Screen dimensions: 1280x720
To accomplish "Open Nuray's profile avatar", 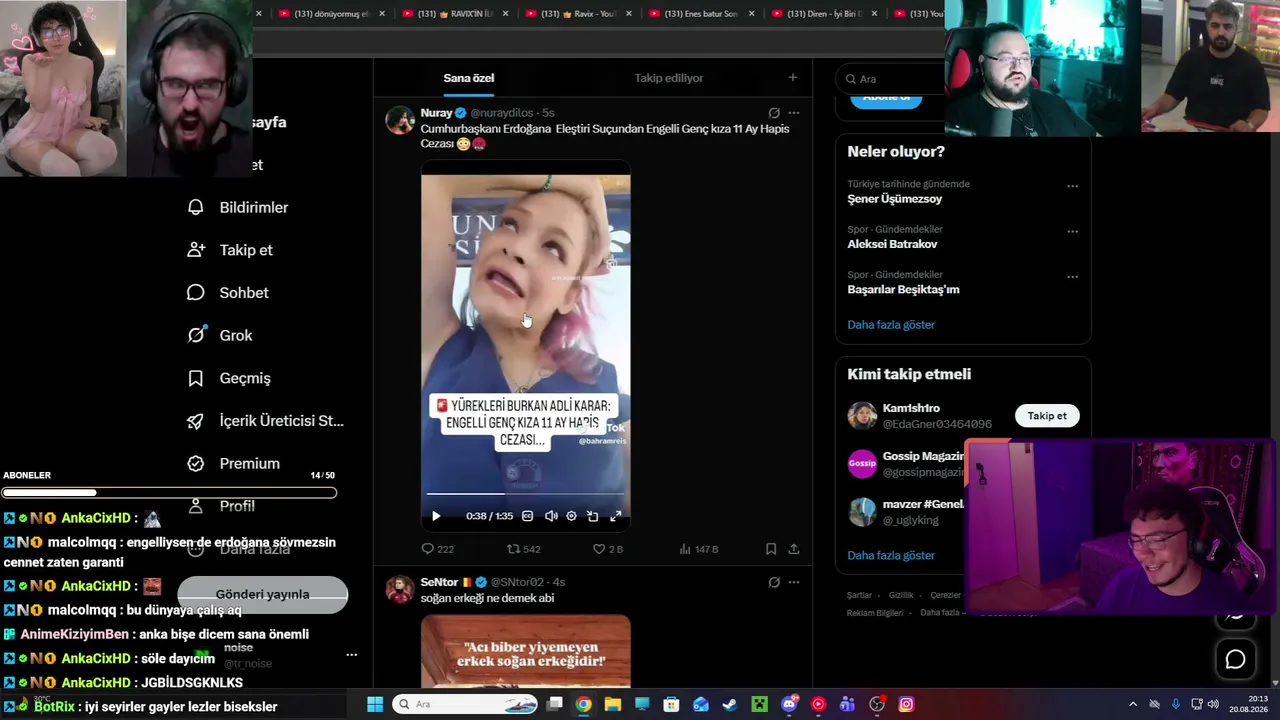I will 400,120.
